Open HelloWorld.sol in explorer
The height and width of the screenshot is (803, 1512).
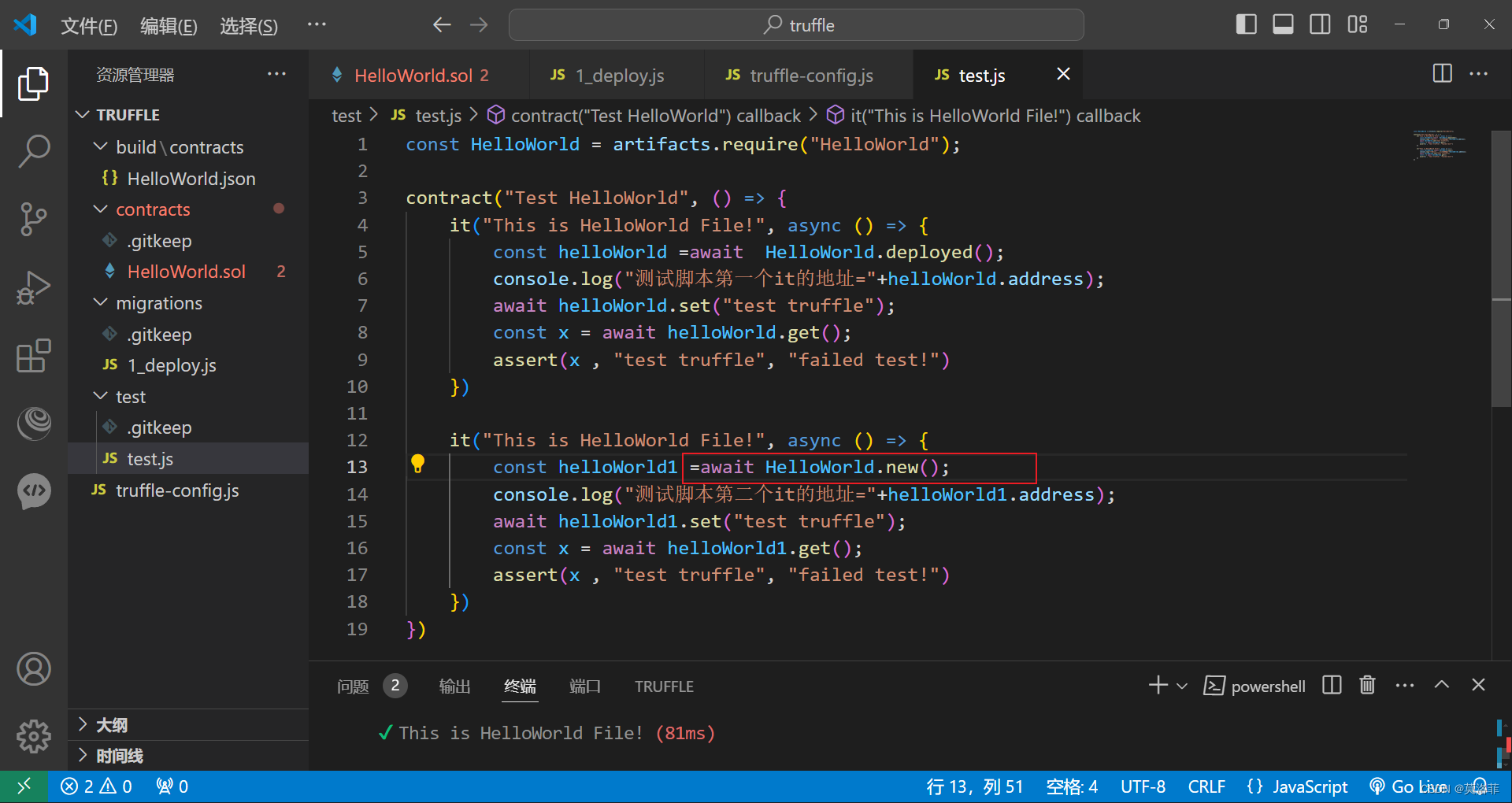[188, 272]
